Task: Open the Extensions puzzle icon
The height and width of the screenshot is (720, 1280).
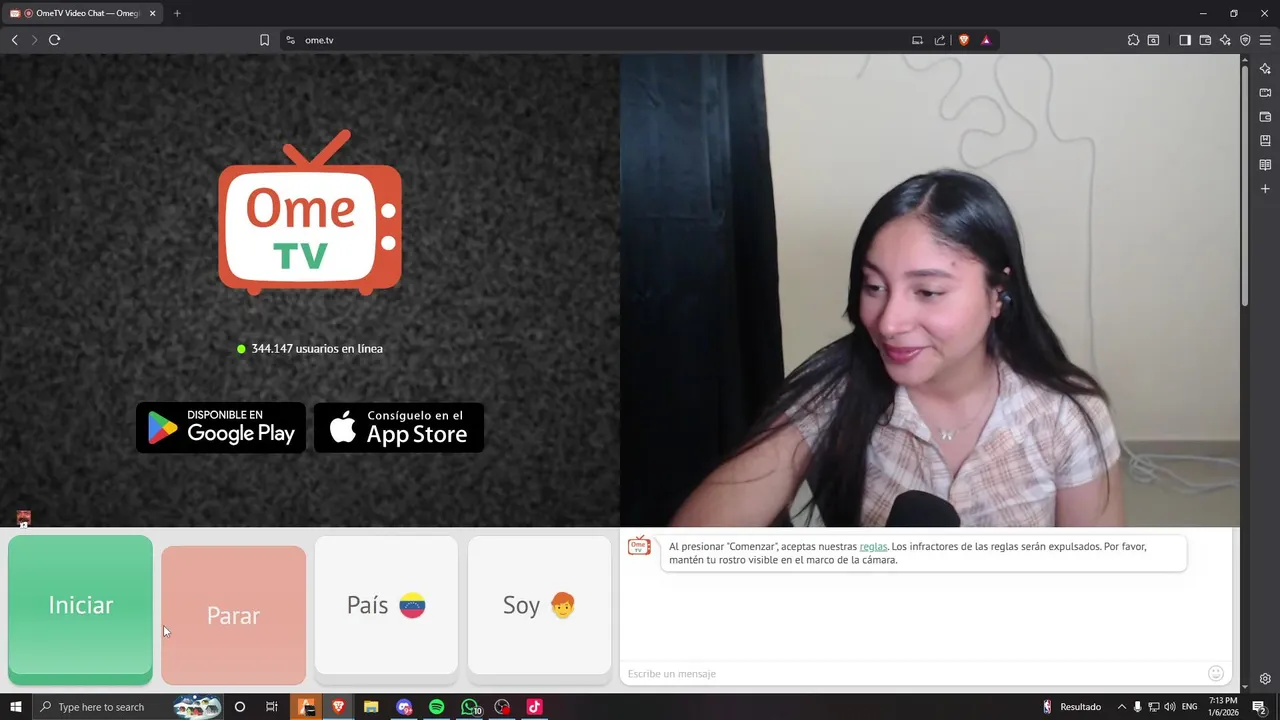Action: [1133, 40]
